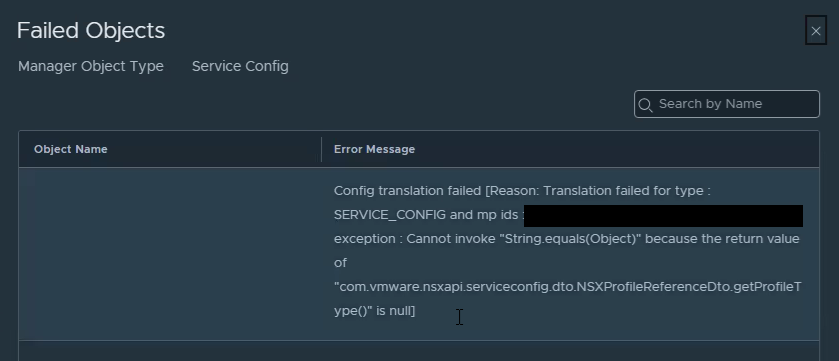Click the magnifier icon in search box
839x361 pixels.
point(645,105)
